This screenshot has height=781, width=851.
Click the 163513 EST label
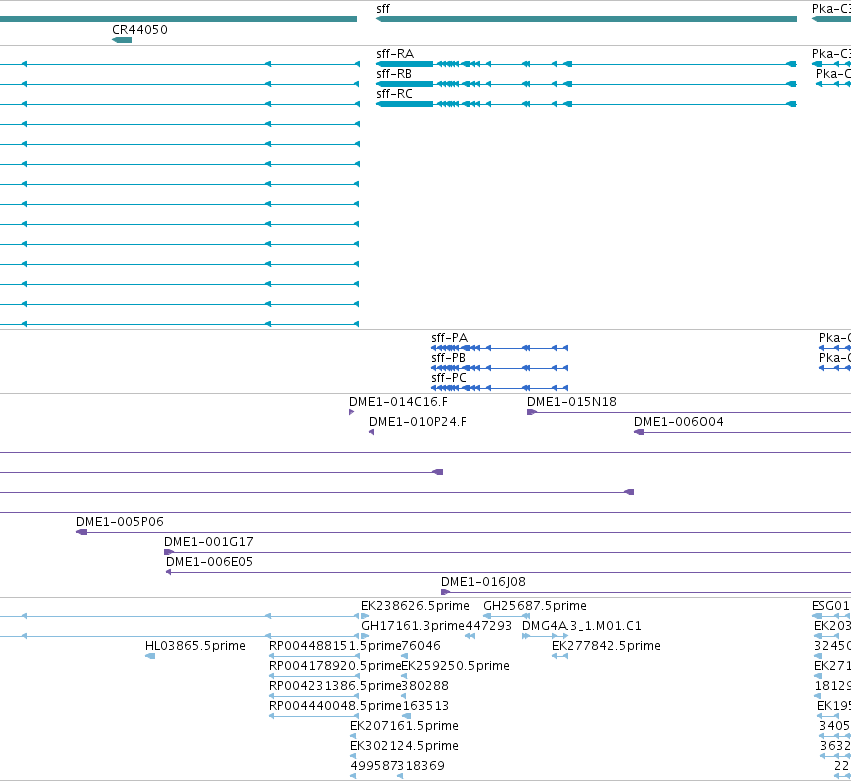tap(425, 706)
